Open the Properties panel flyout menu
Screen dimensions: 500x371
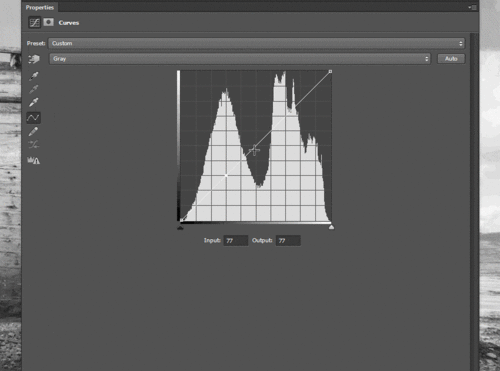tap(472, 7)
